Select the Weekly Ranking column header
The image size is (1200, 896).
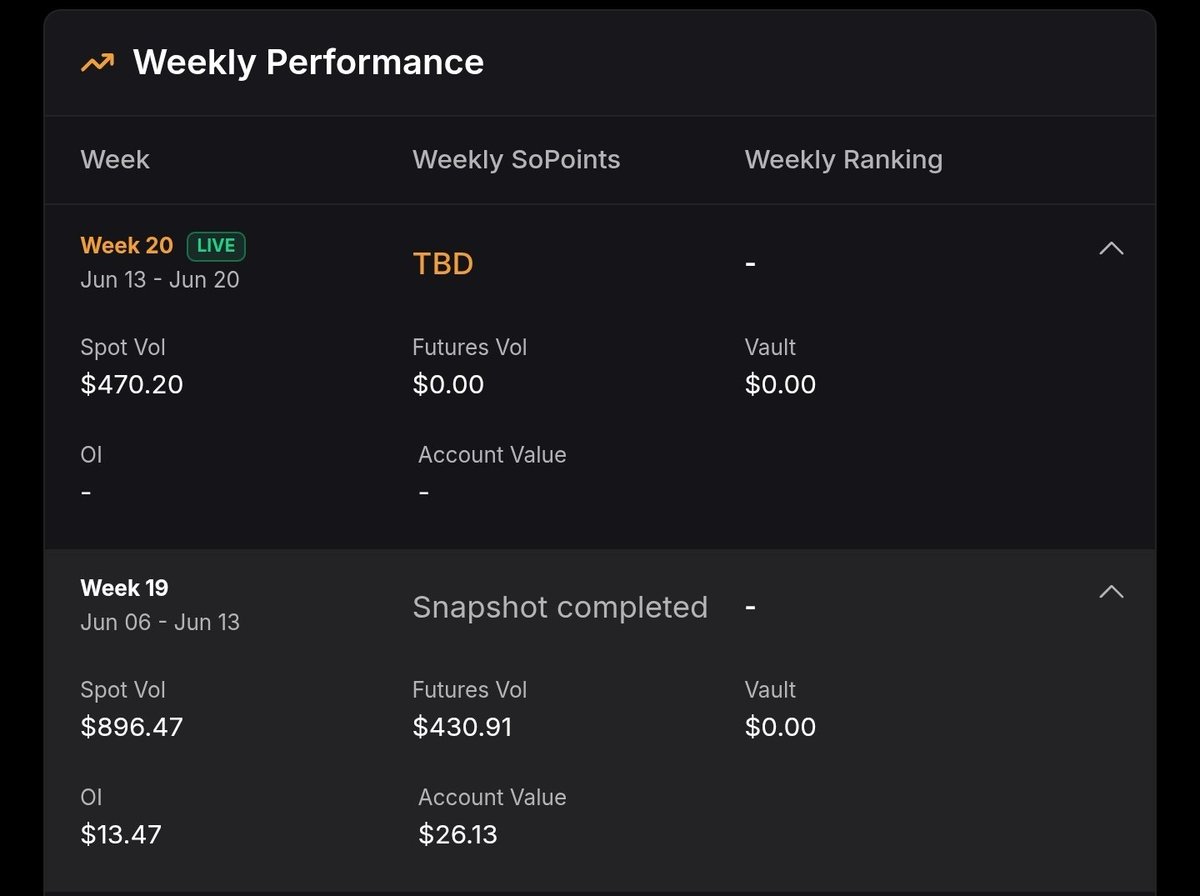point(844,160)
